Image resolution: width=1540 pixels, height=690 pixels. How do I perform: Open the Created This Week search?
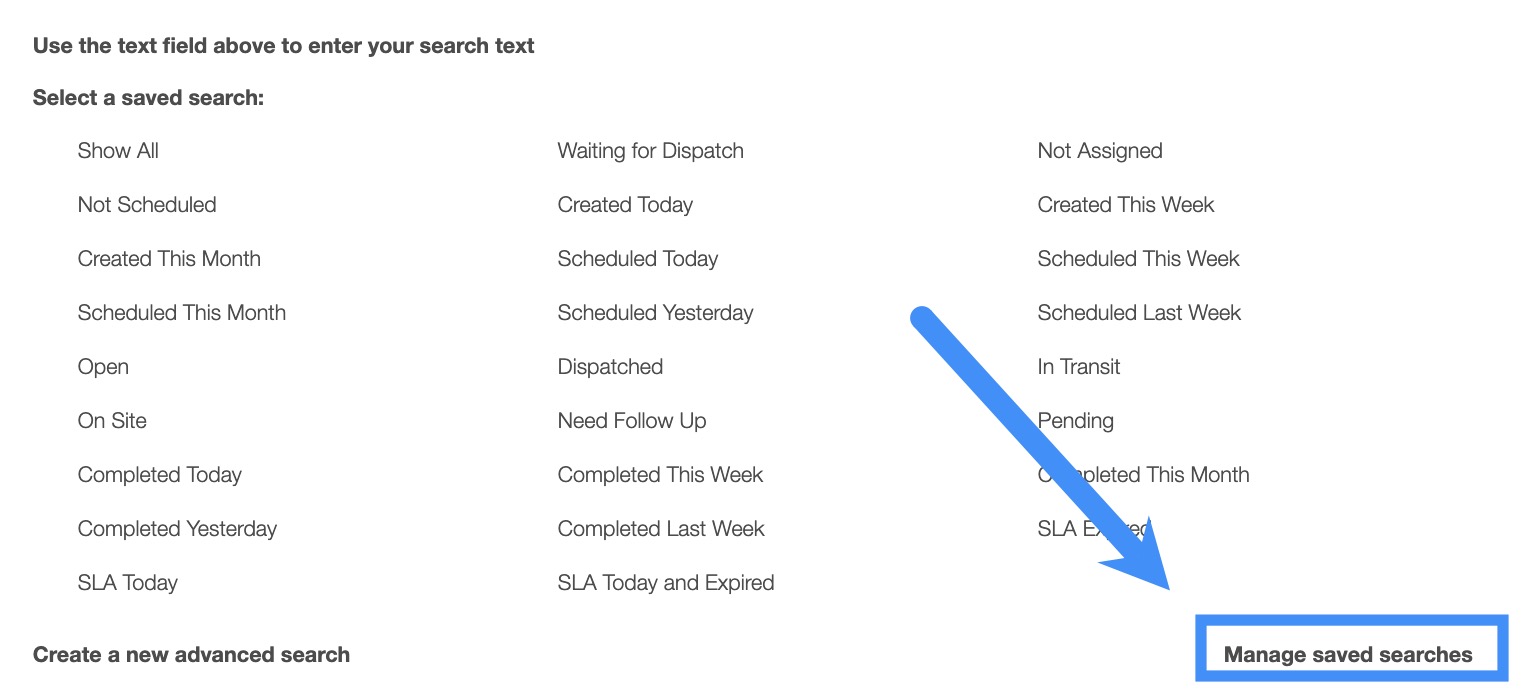1125,205
